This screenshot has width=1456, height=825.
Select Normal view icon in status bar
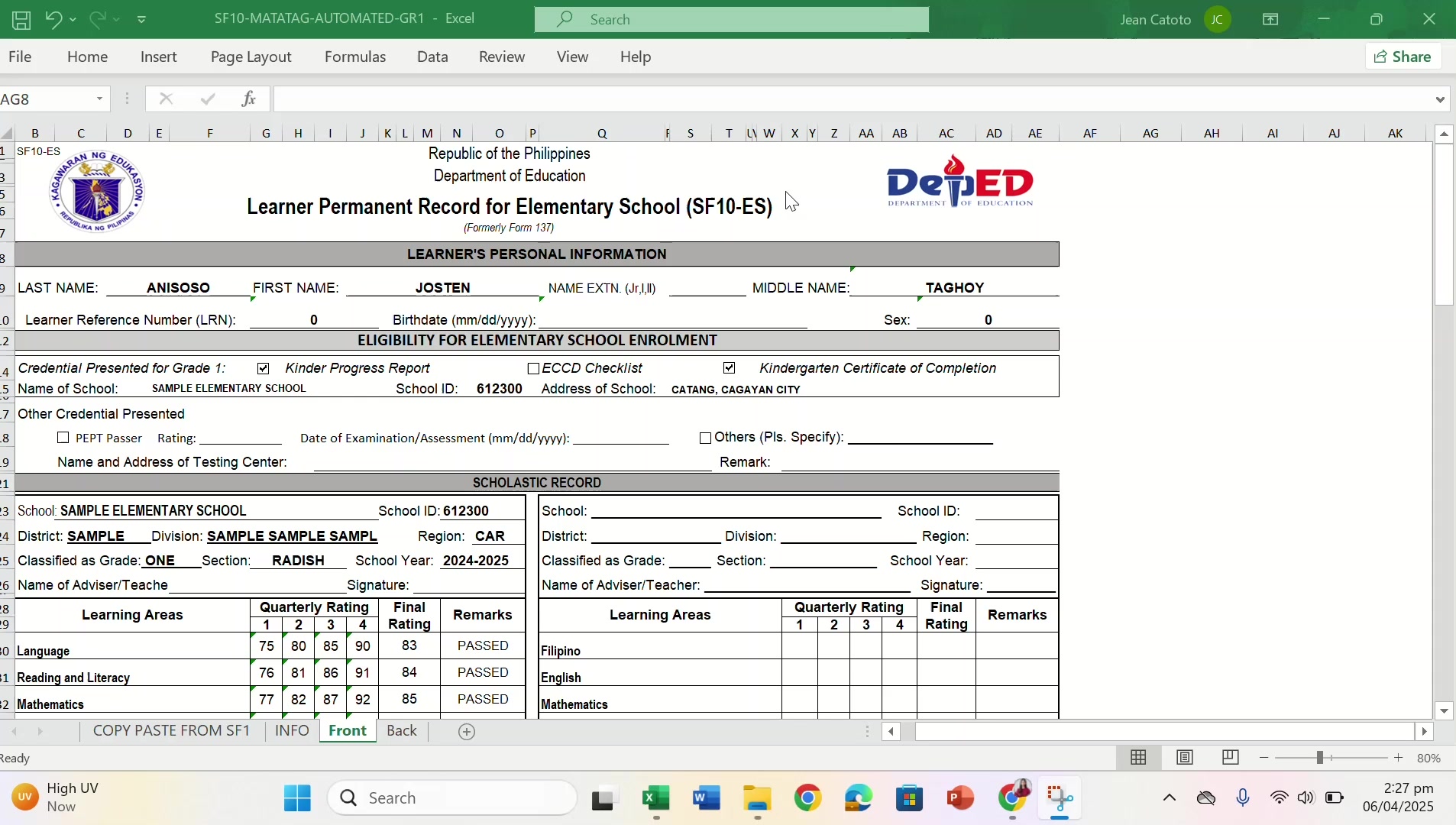point(1138,758)
